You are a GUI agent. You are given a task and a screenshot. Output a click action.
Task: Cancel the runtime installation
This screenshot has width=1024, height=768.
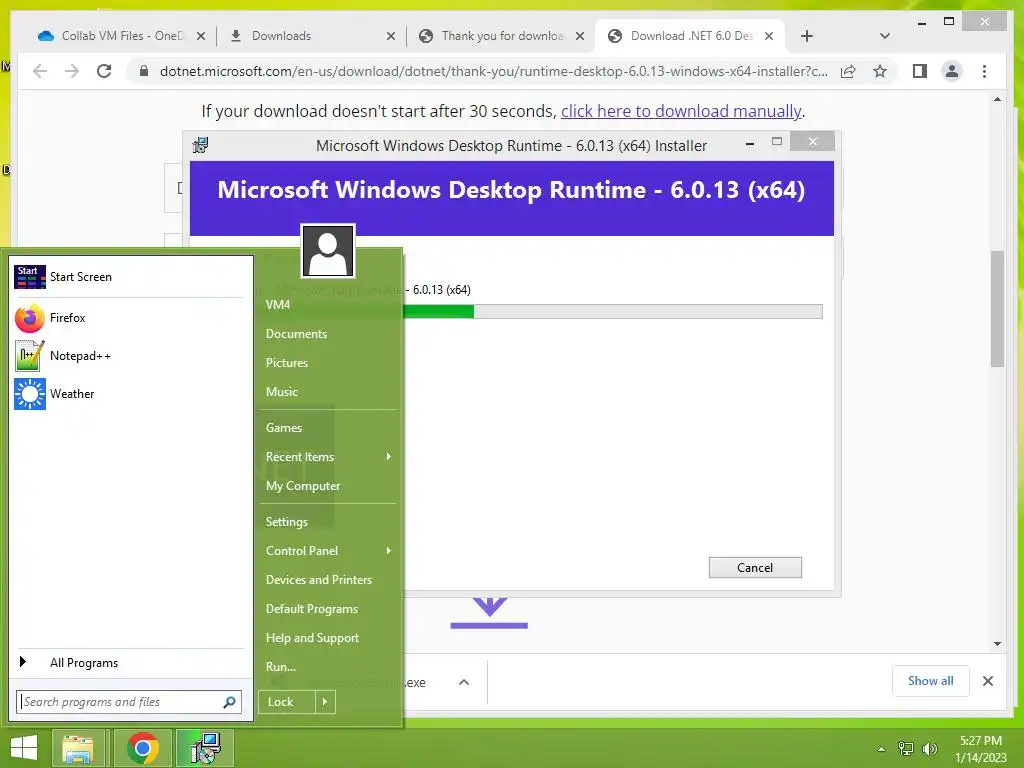pos(755,568)
